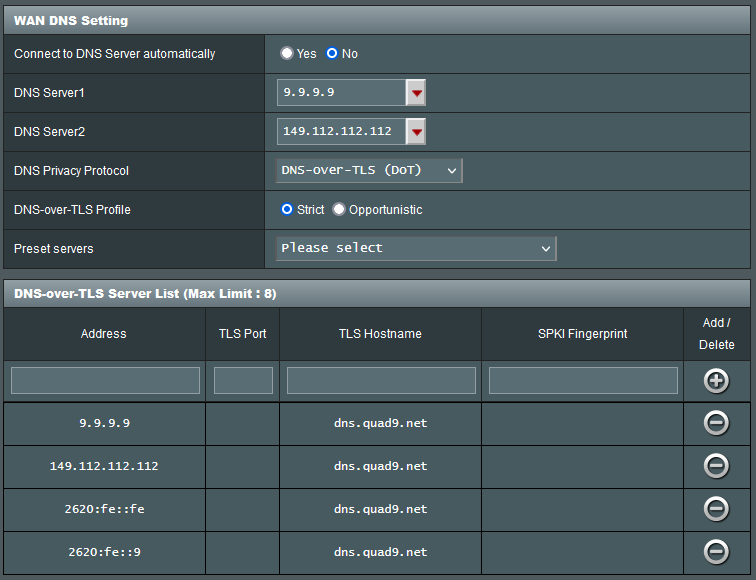Add a new DNS-over-TLS server entry

click(716, 381)
